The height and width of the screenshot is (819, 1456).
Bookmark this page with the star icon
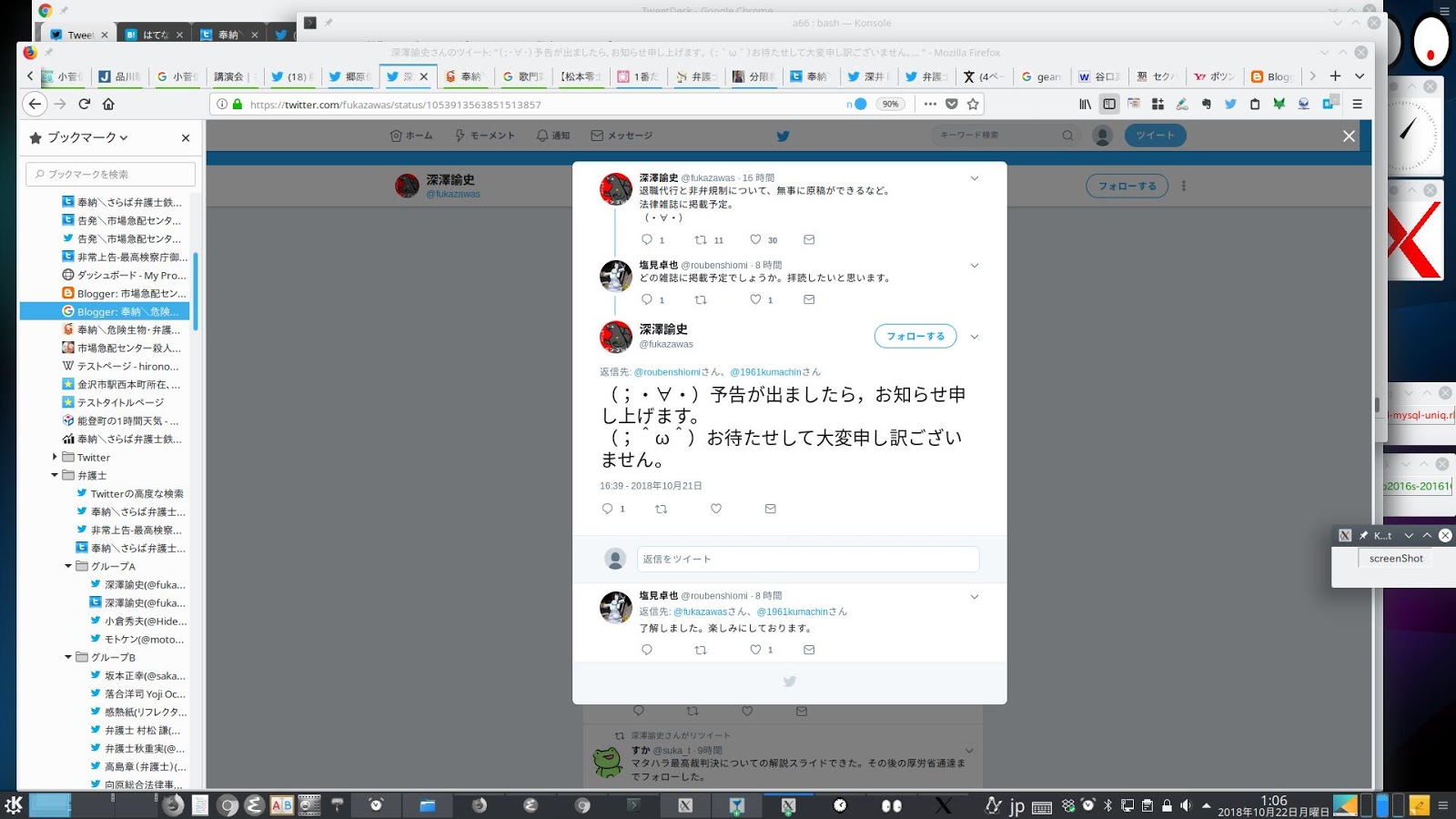pos(973,104)
